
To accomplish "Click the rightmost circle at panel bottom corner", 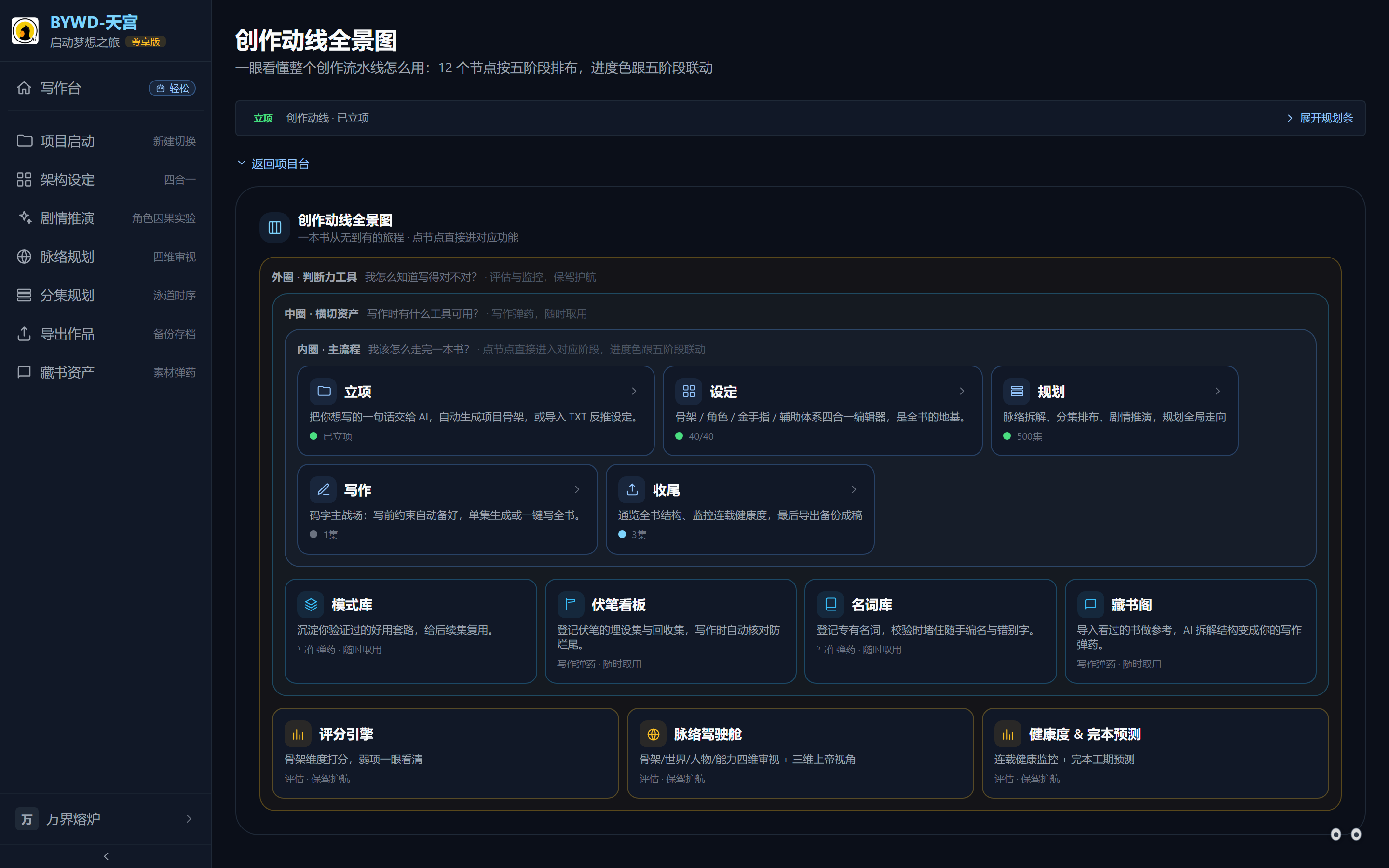I will click(1356, 834).
